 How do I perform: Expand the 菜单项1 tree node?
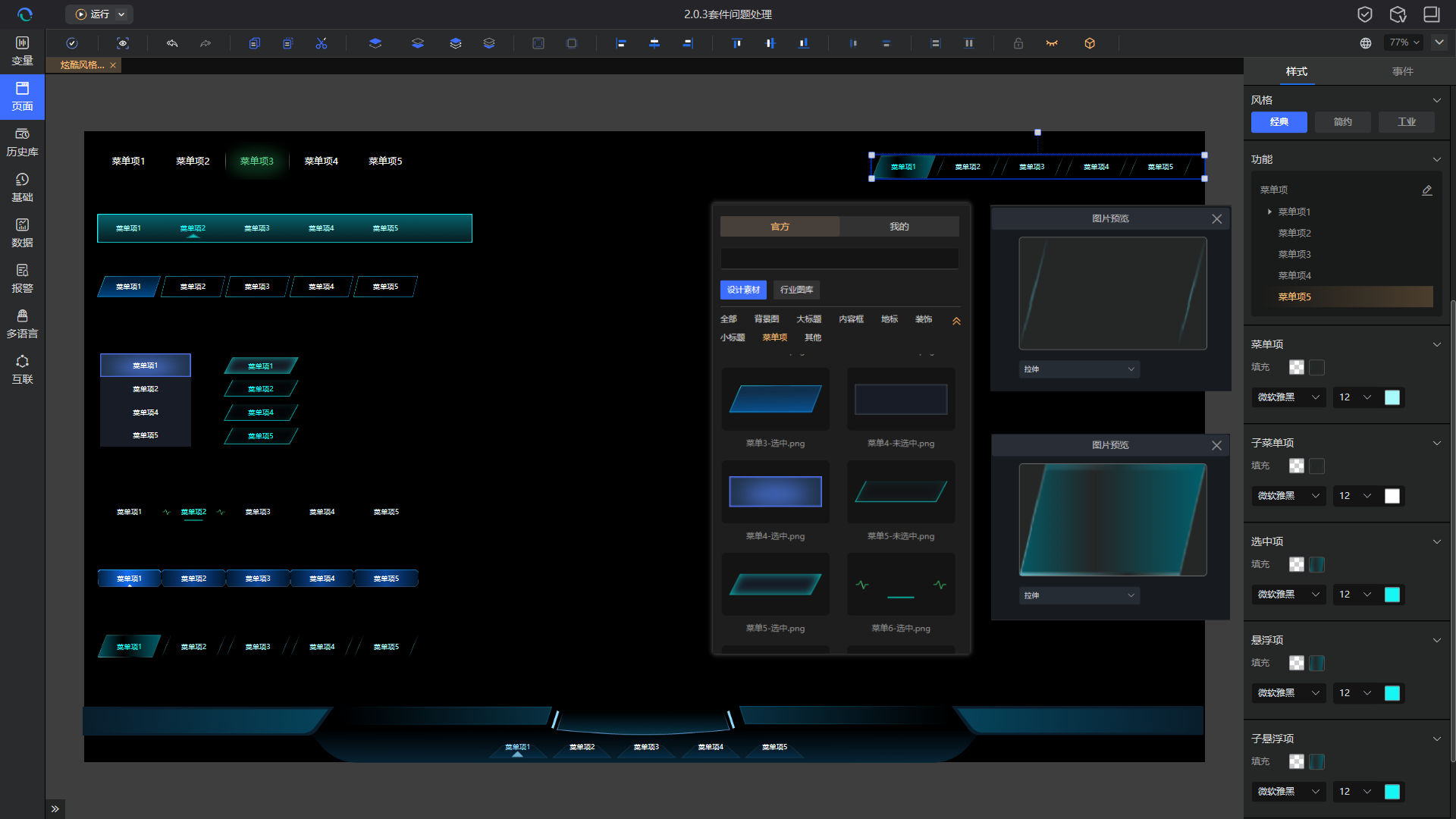pos(1269,212)
